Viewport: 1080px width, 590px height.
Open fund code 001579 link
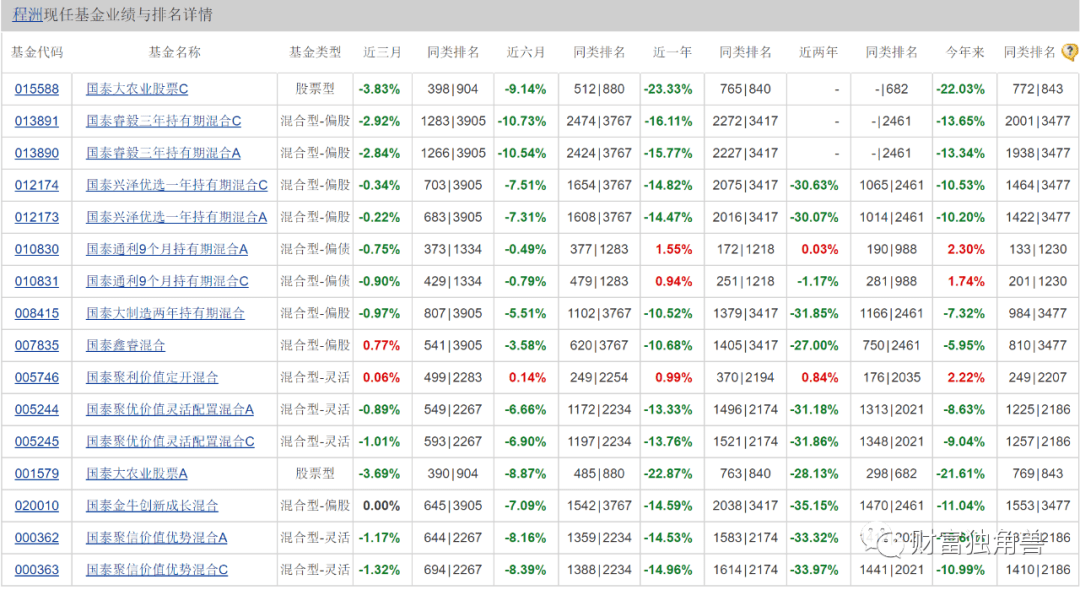(x=37, y=474)
